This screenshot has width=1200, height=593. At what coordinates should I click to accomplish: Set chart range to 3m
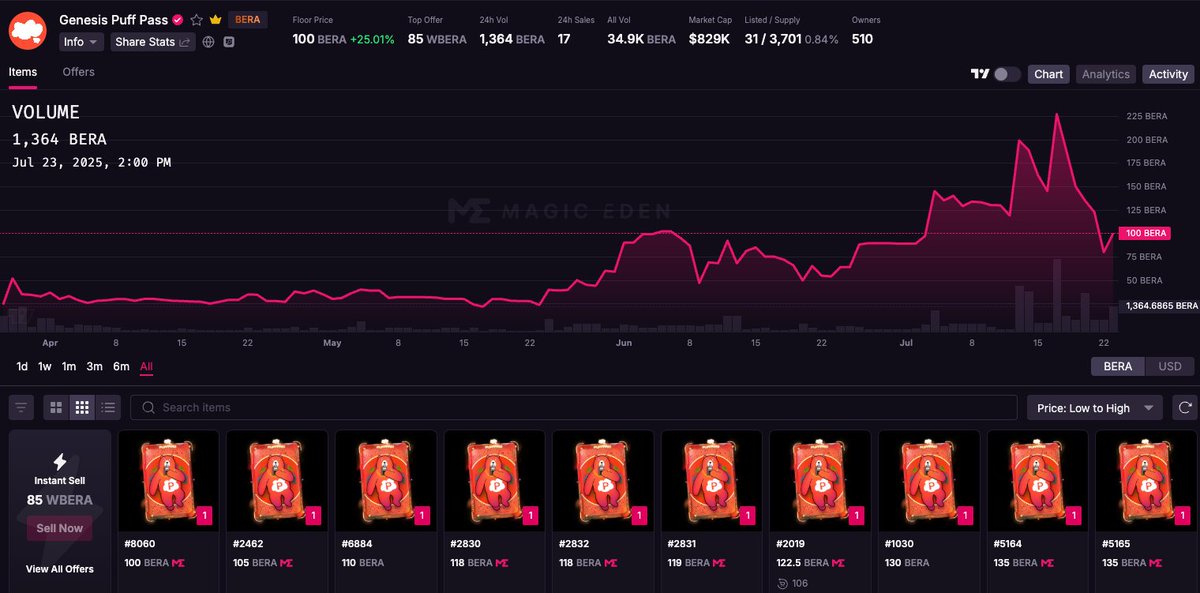pyautogui.click(x=94, y=367)
